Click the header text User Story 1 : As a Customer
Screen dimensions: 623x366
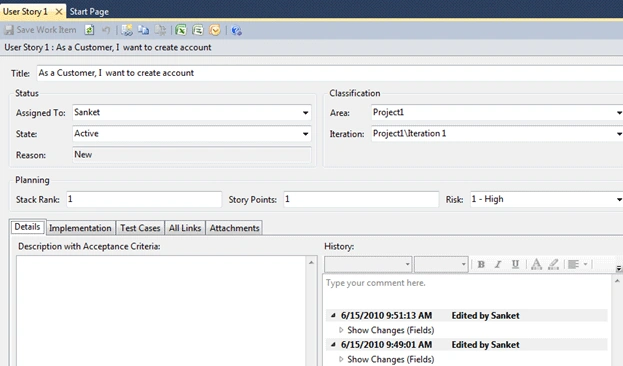tap(108, 48)
